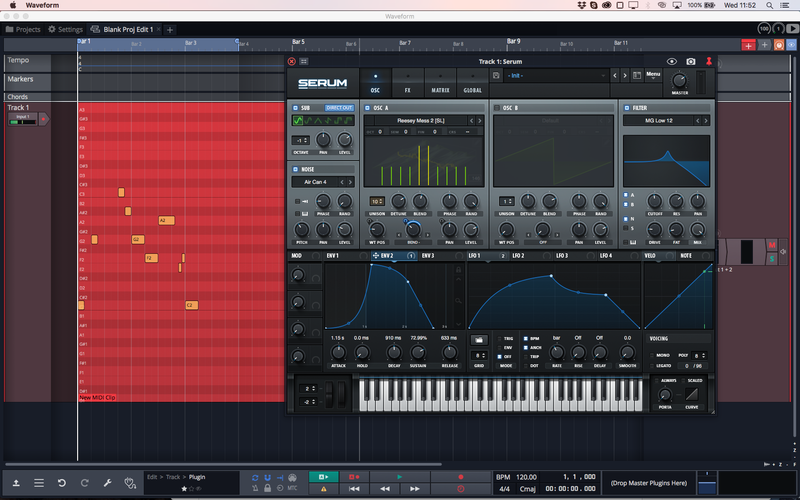
Task: Click the undo arrow icon
Action: (x=62, y=483)
